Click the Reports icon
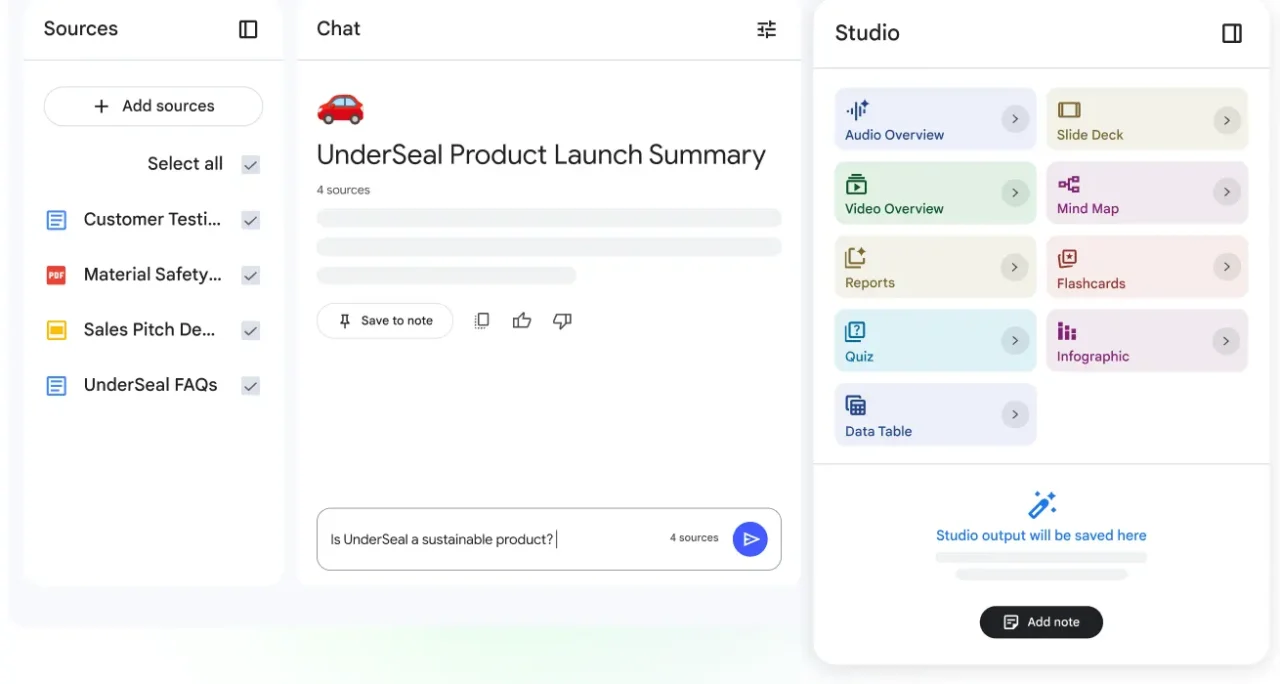Screen dimensions: 1280x684 click(x=855, y=258)
